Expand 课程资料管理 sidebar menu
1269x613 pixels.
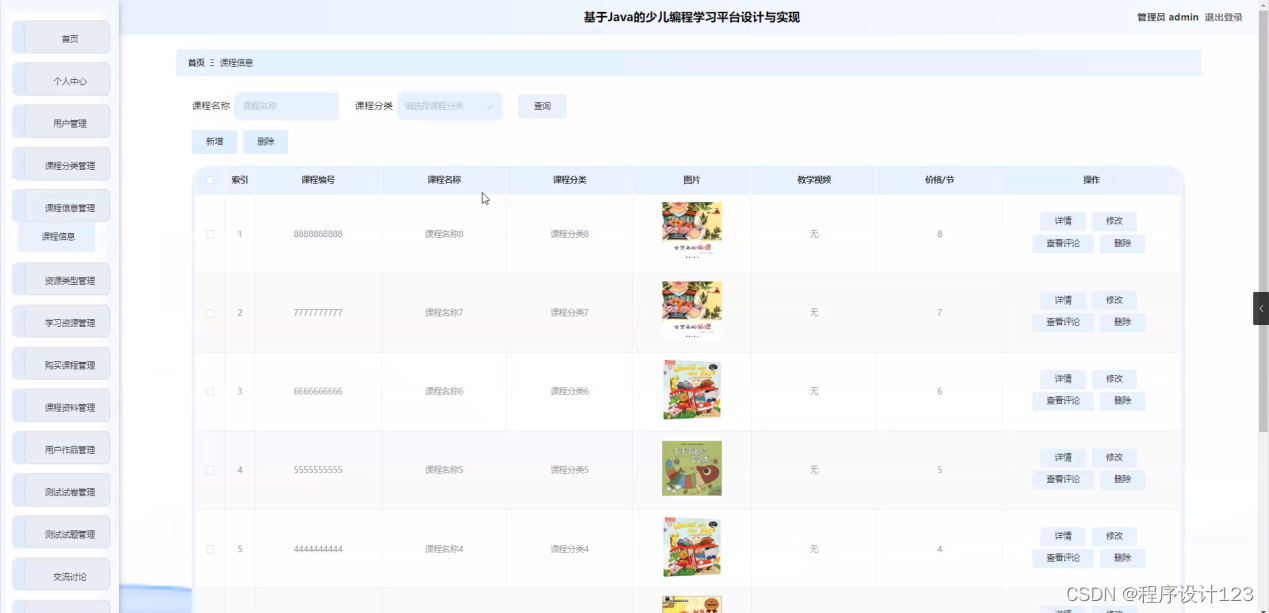pyautogui.click(x=61, y=406)
